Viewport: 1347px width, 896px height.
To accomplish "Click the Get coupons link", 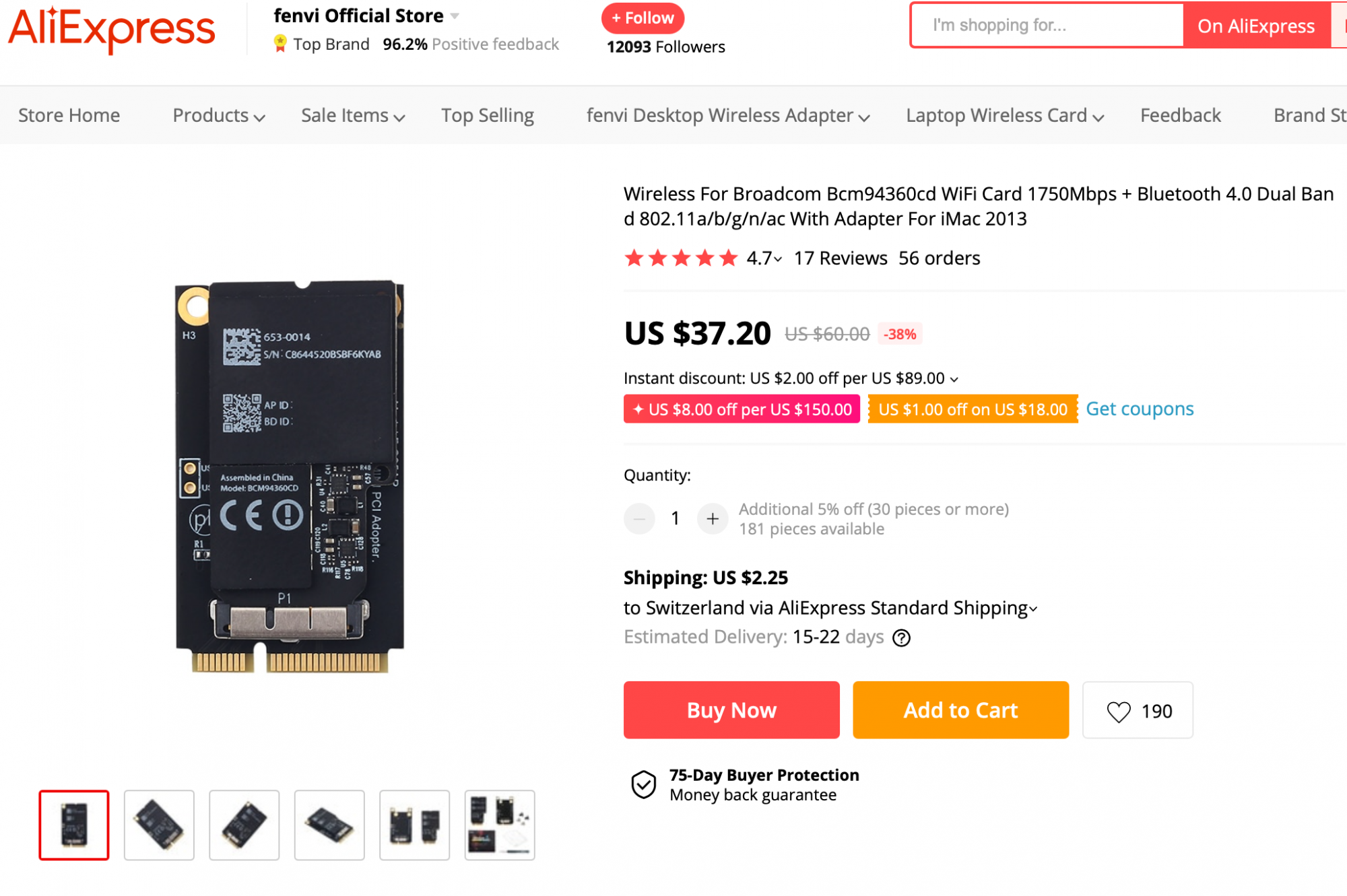I will point(1140,409).
